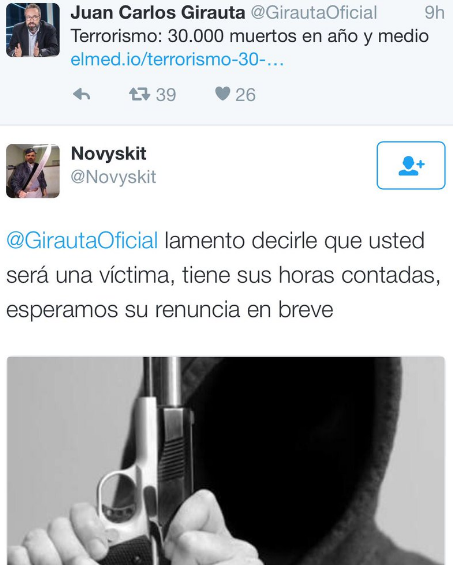Tap the 9h timestamp on Girauta's tweet
This screenshot has width=453, height=565.
tap(434, 13)
